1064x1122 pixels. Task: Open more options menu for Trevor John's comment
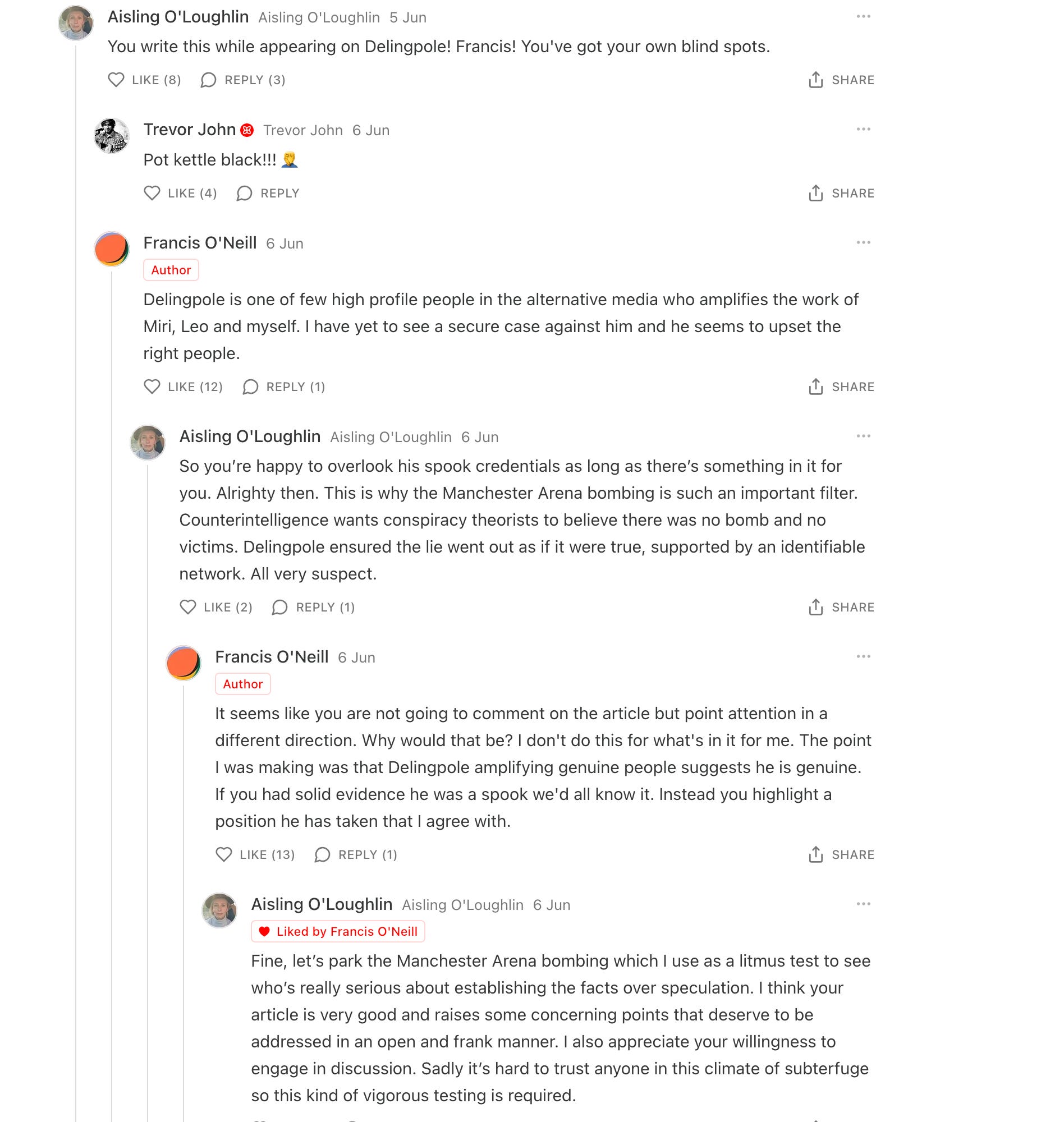tap(863, 129)
